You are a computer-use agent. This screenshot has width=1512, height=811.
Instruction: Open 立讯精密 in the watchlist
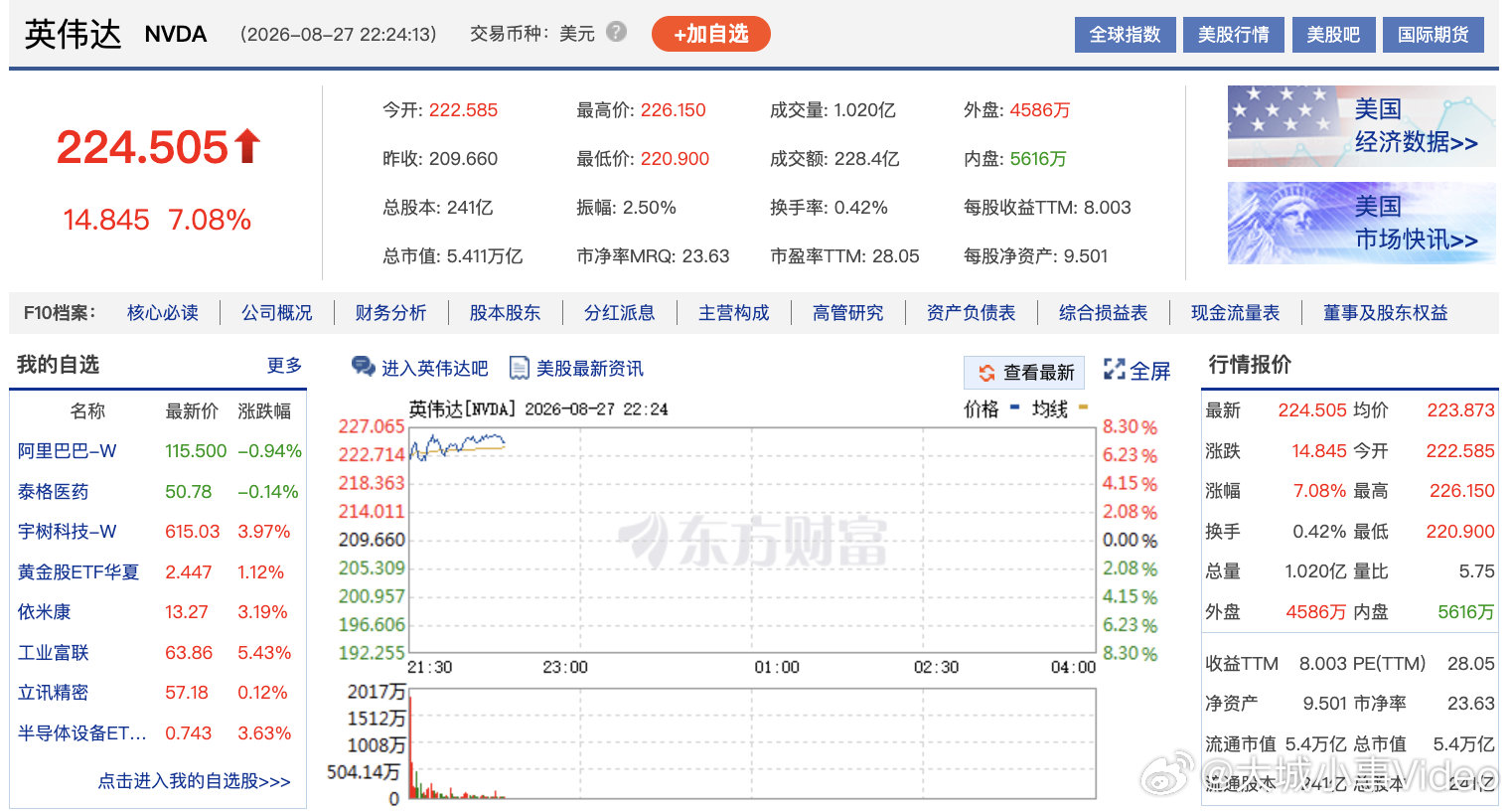(x=54, y=693)
